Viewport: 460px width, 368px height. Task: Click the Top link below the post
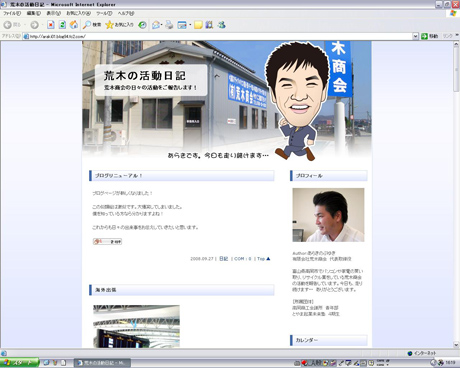click(x=264, y=259)
